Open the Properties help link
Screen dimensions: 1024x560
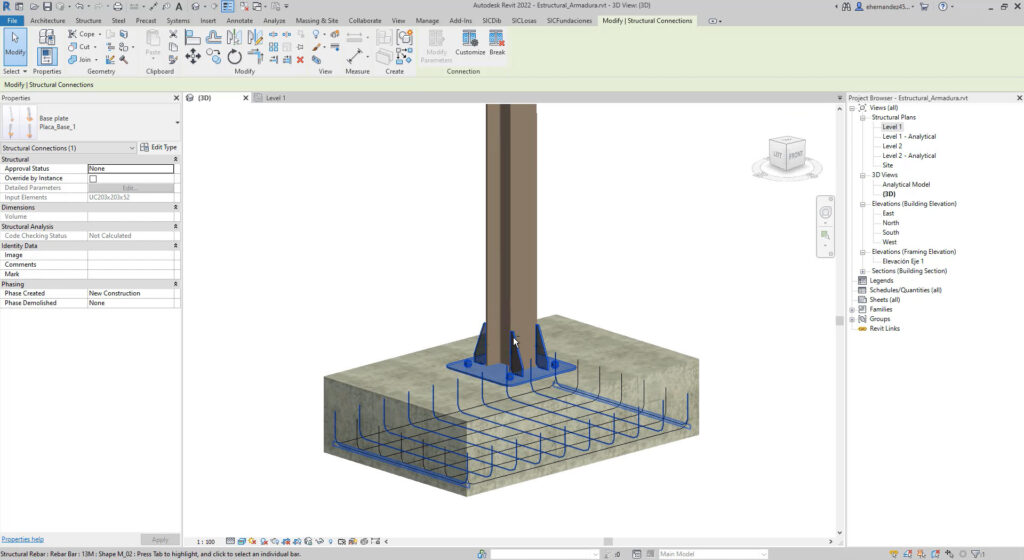(x=23, y=539)
